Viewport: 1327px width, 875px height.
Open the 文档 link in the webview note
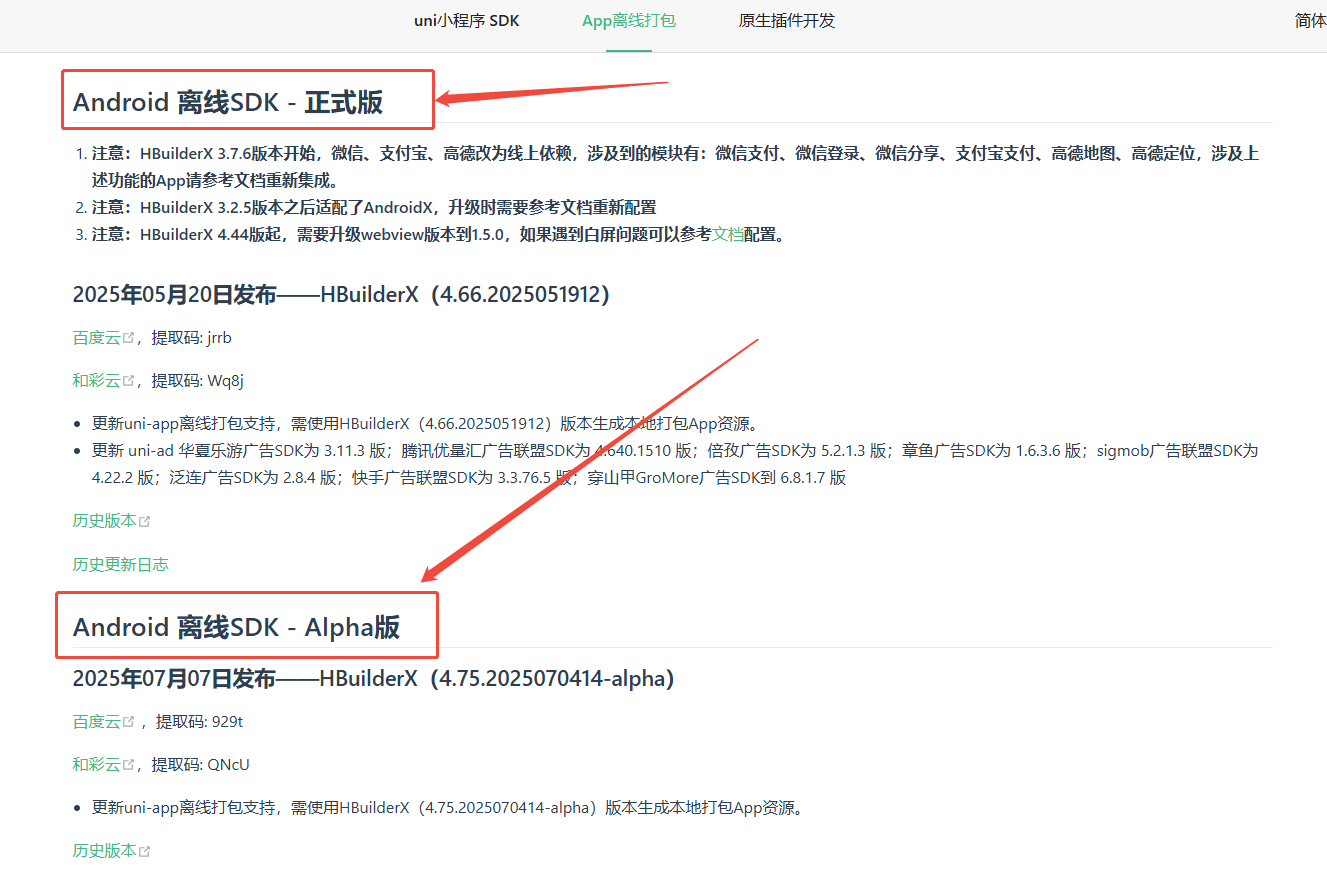tap(727, 235)
